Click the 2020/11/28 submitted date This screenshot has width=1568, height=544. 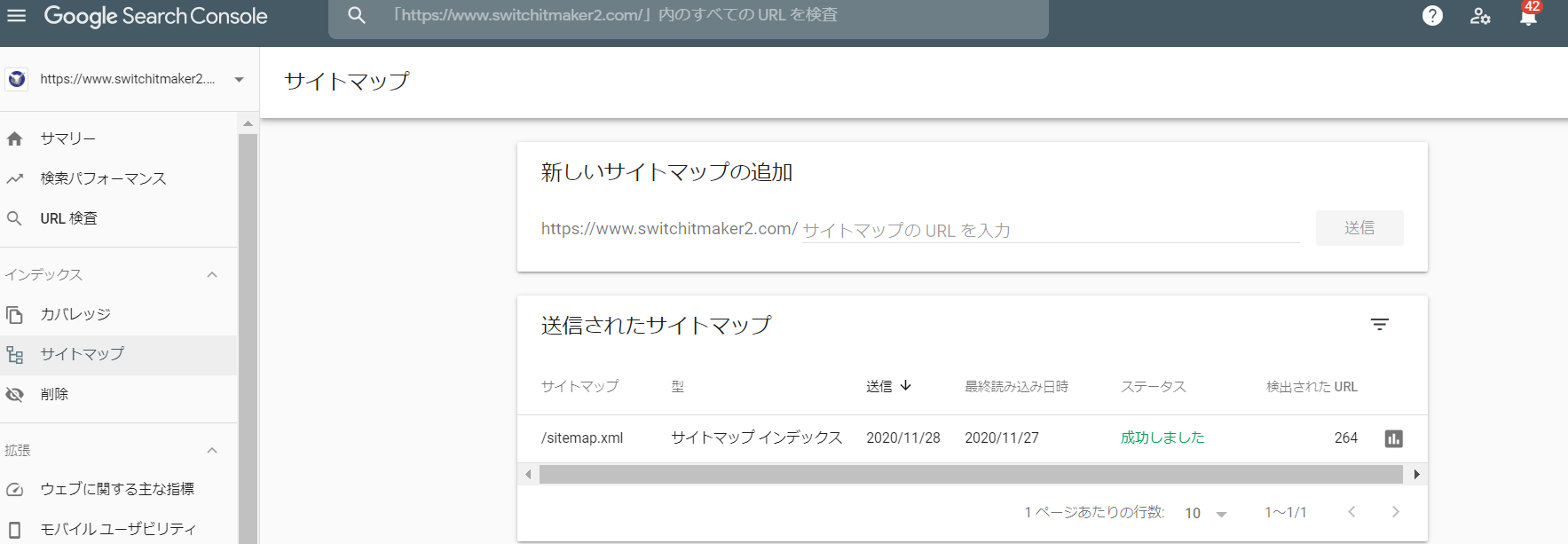click(x=903, y=438)
